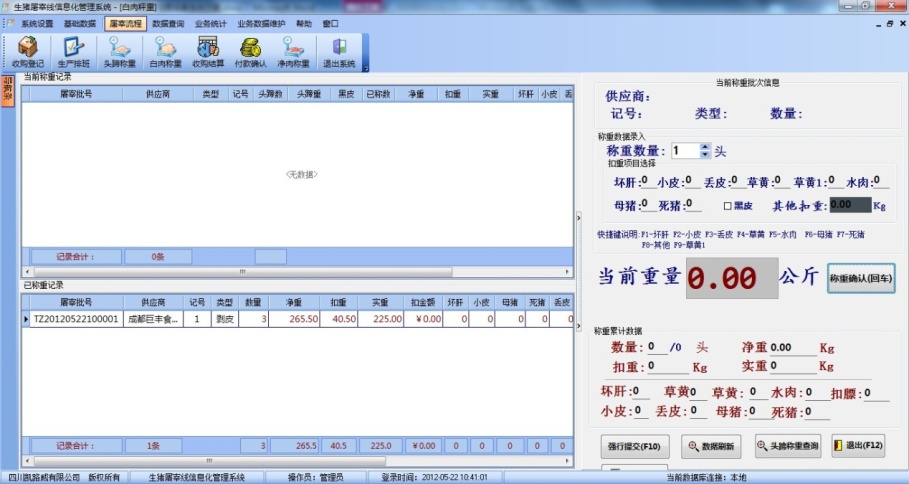Click the 水肉 deduction input field

coord(879,181)
